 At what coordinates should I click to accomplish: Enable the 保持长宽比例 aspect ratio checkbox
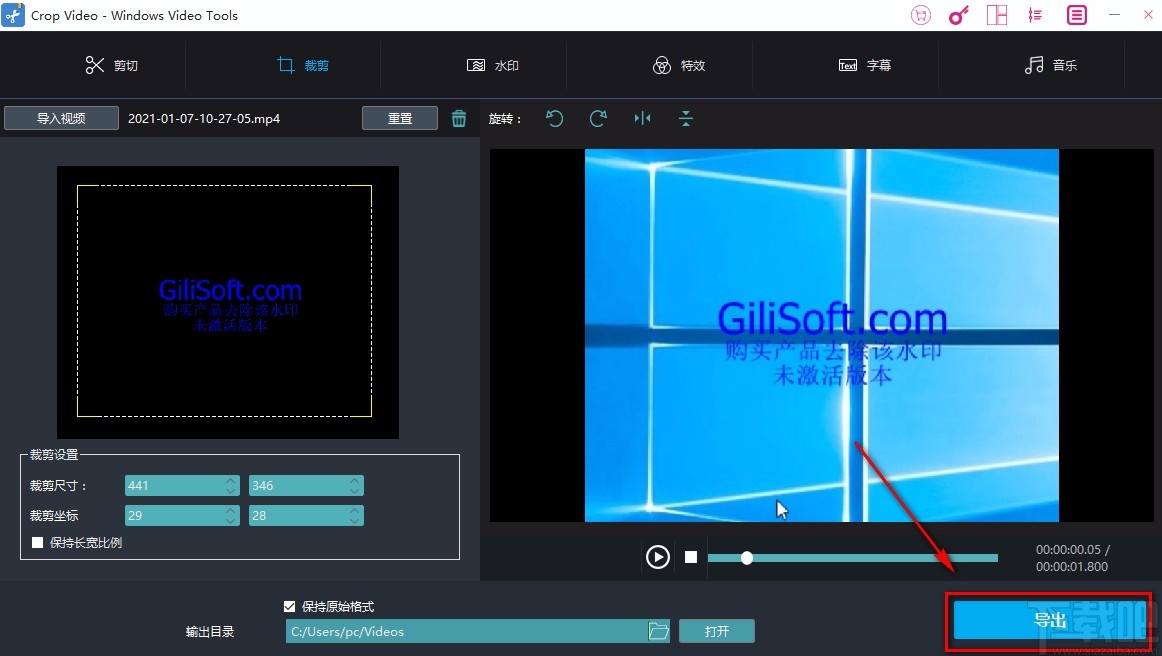coord(37,542)
